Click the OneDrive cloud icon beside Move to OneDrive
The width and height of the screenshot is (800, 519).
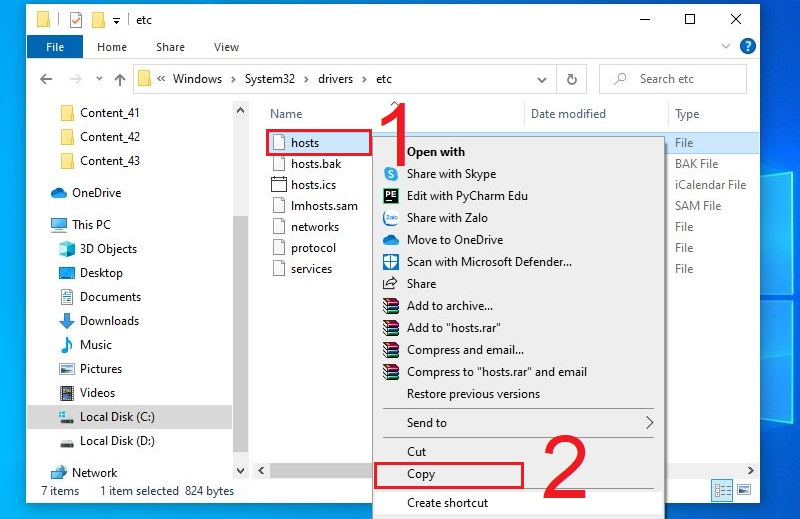(x=391, y=240)
